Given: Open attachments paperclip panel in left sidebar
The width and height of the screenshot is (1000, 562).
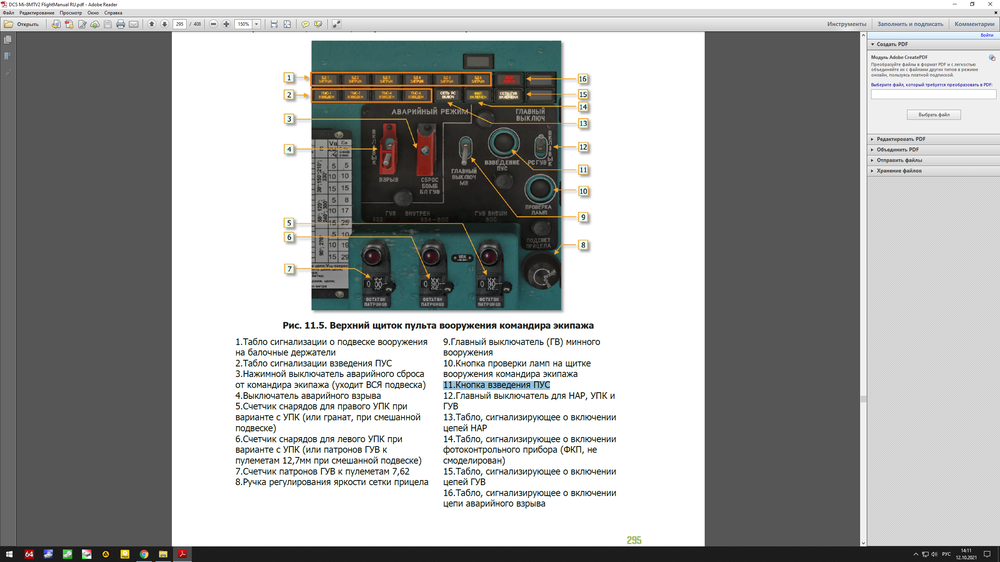Looking at the screenshot, I should pyautogui.click(x=8, y=73).
